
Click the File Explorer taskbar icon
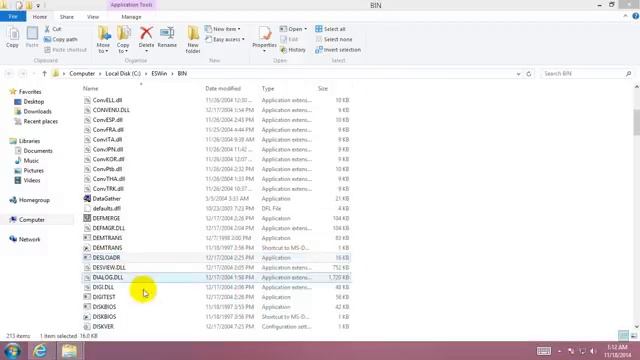(69, 351)
